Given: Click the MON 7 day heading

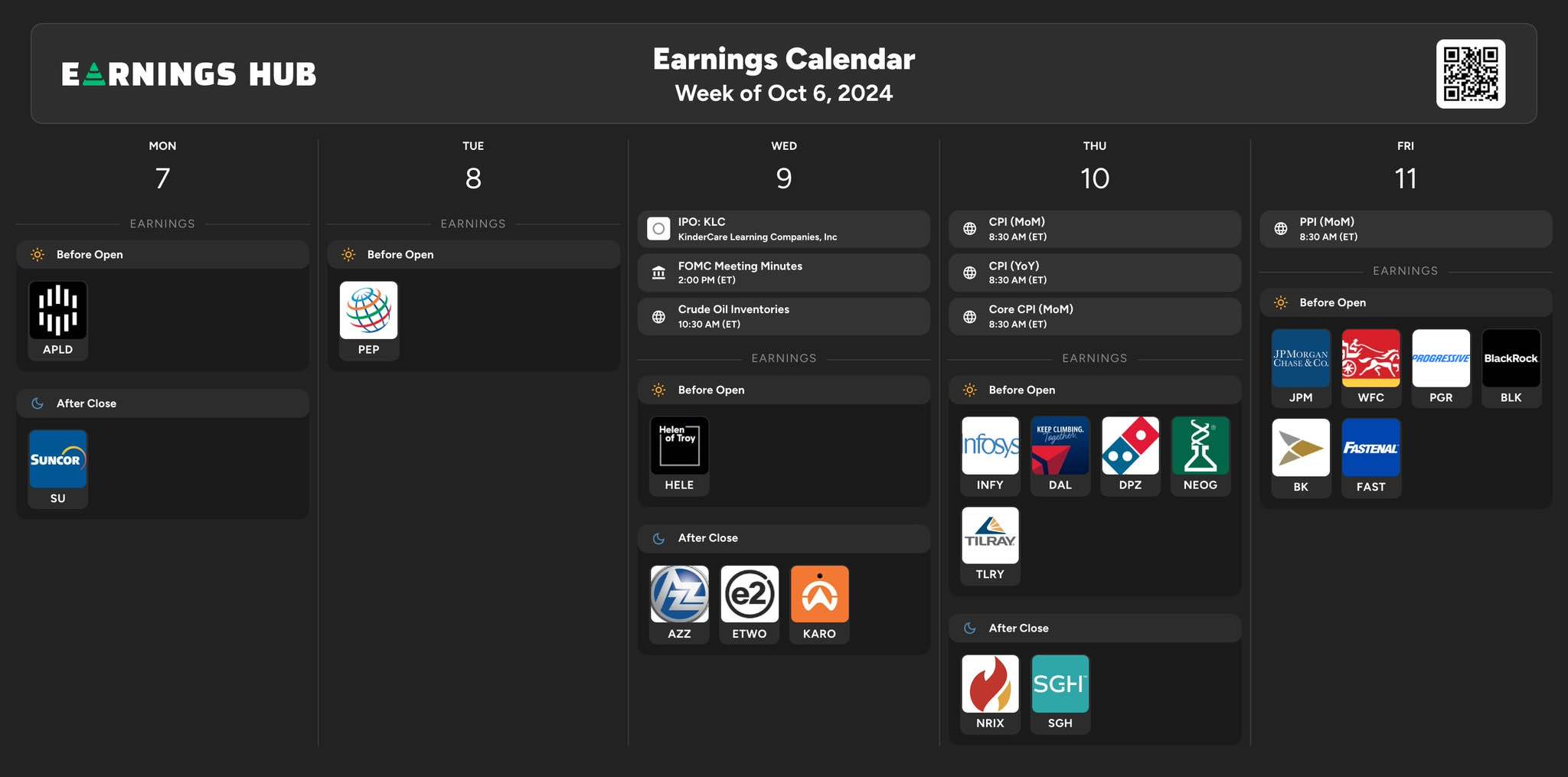Looking at the screenshot, I should tap(162, 167).
